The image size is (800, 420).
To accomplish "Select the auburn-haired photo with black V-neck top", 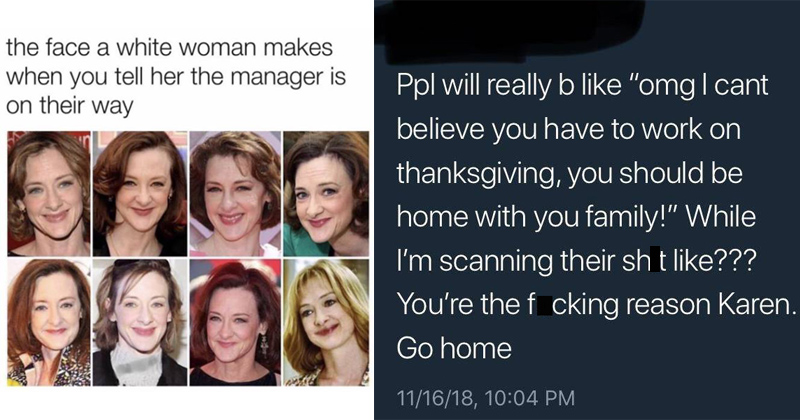I will 140,194.
